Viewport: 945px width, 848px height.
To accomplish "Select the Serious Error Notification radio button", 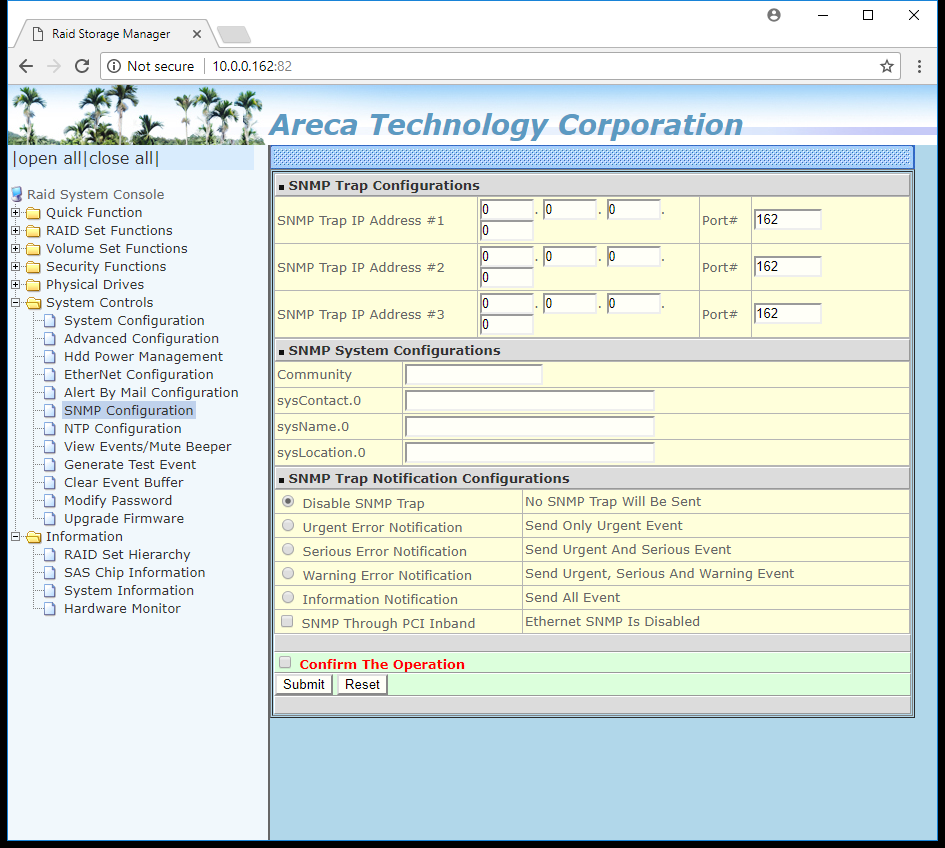I will (288, 550).
